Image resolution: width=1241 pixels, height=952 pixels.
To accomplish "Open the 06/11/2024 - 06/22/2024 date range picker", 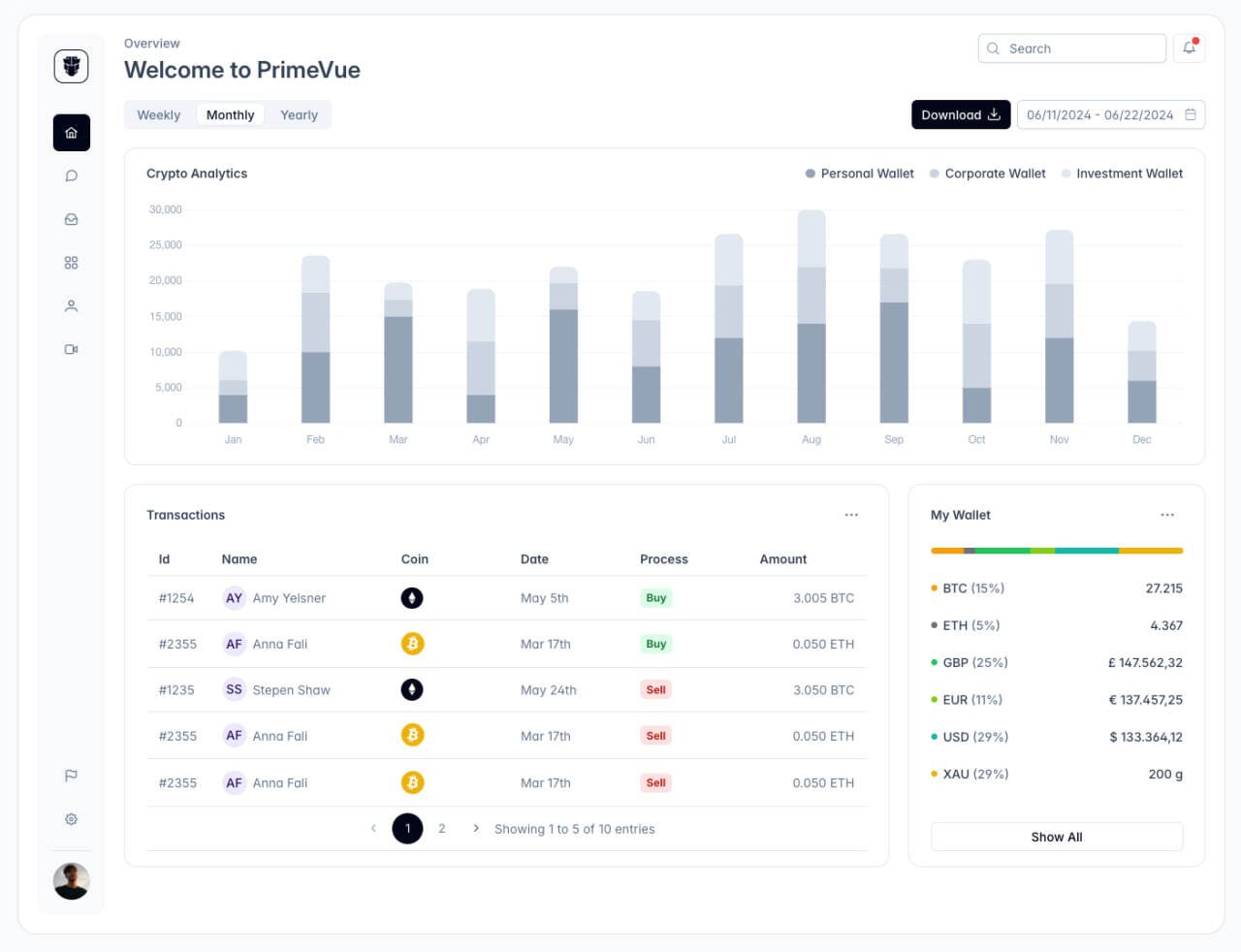I will pos(1111,114).
